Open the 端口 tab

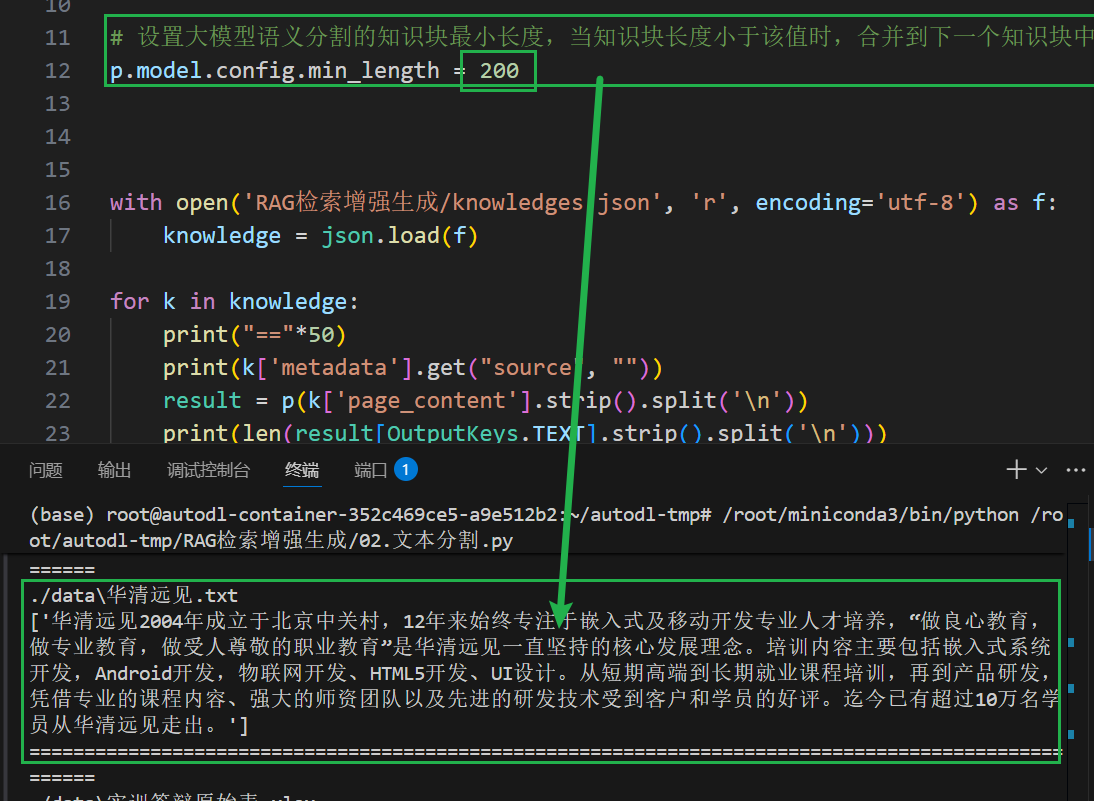tap(371, 470)
